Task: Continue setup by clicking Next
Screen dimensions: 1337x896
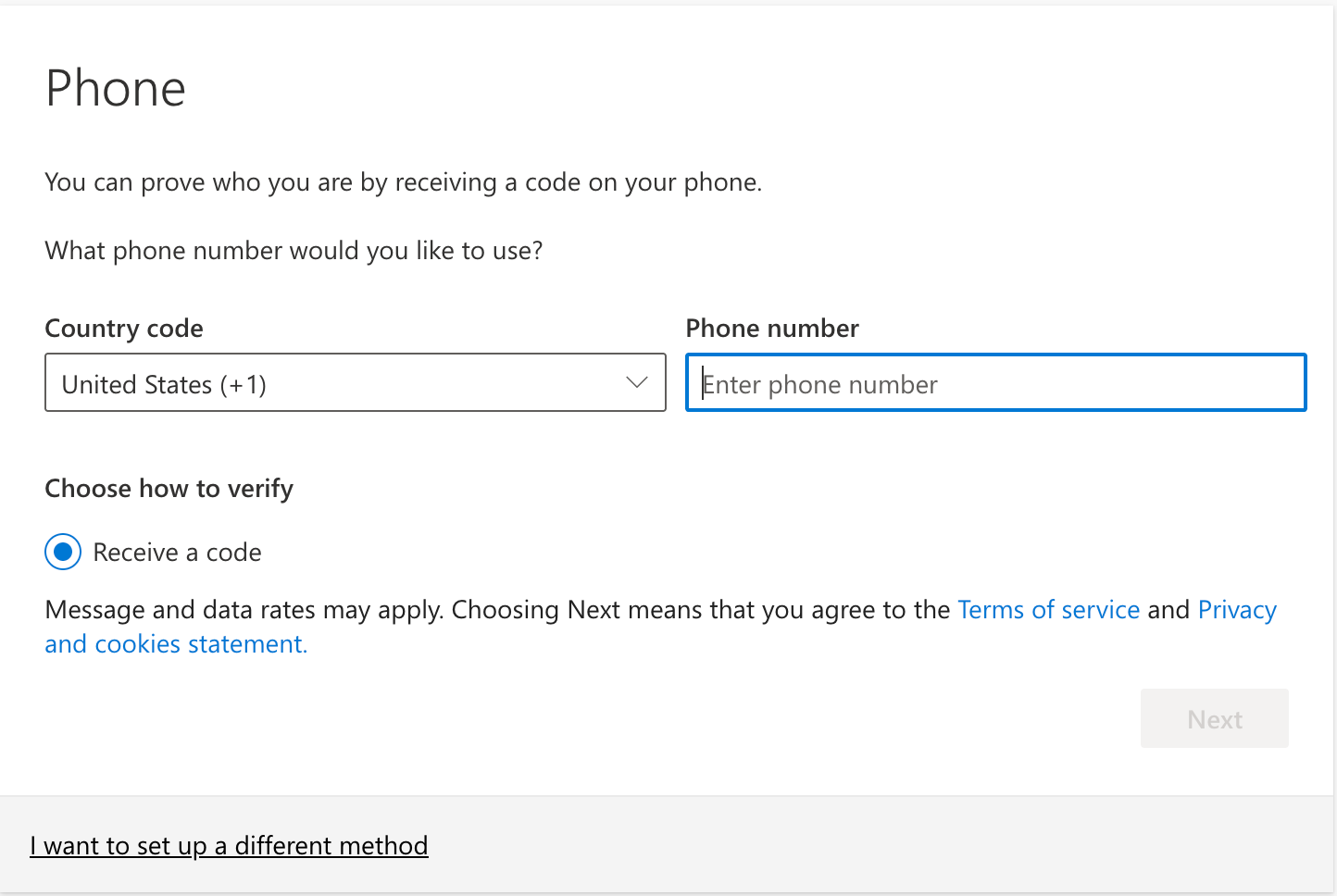Action: click(1214, 718)
